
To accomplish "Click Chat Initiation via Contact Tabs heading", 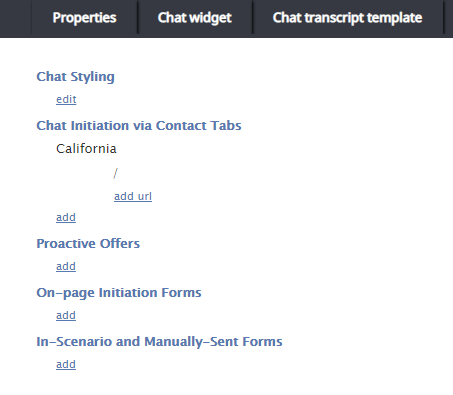I will click(139, 126).
